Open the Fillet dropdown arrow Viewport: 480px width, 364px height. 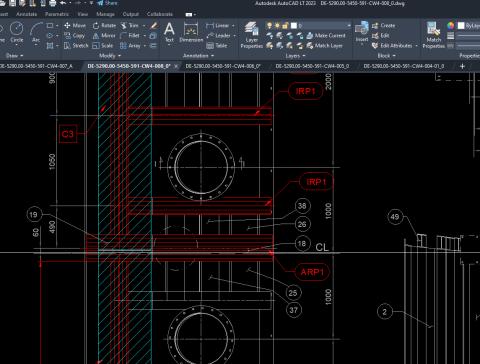tap(145, 35)
